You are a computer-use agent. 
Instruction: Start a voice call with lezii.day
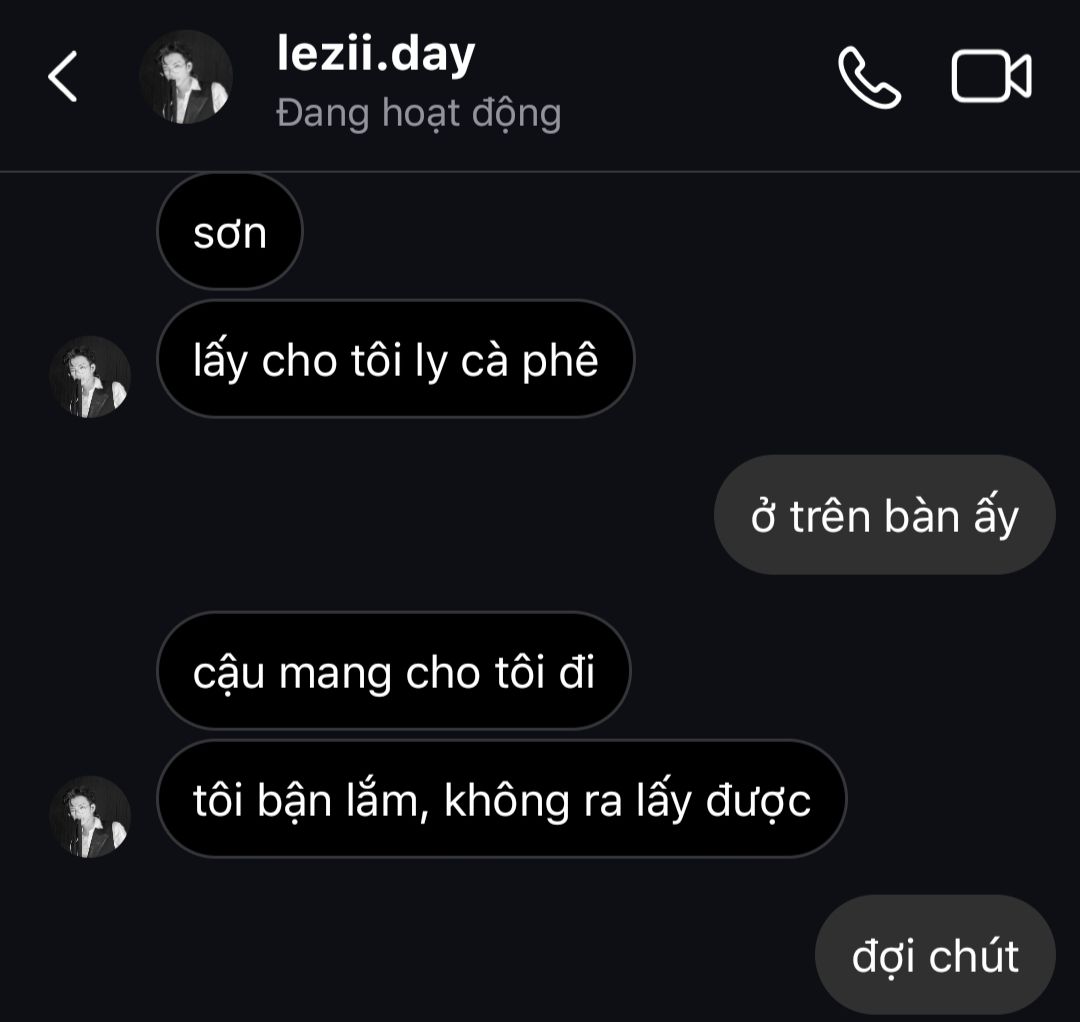[x=869, y=77]
